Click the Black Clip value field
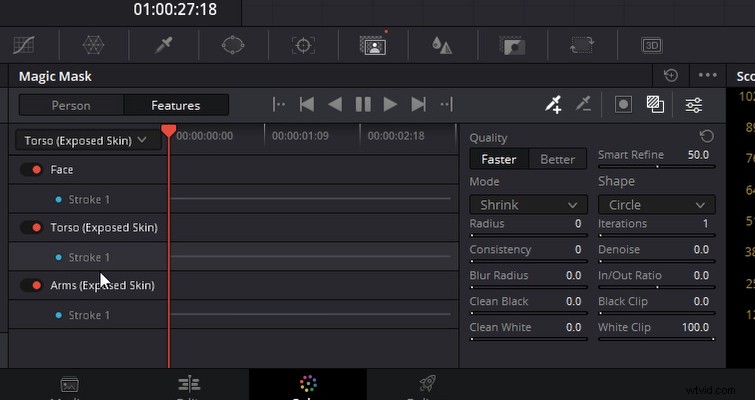 point(701,301)
